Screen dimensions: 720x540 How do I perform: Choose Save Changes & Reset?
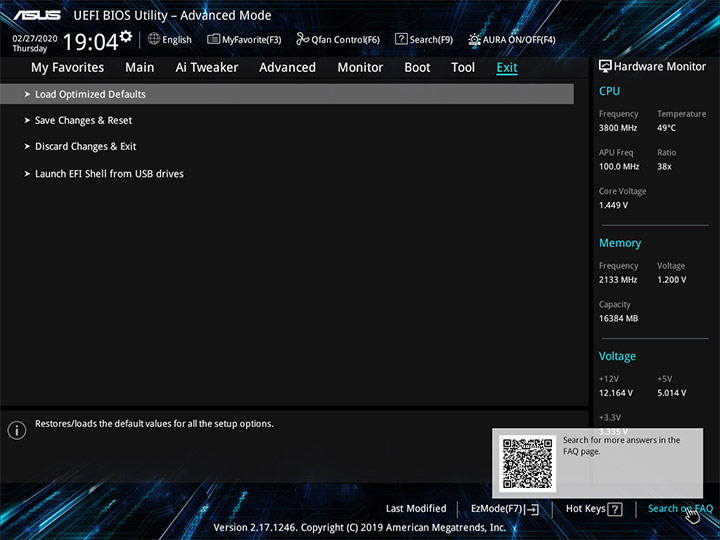pyautogui.click(x=83, y=120)
